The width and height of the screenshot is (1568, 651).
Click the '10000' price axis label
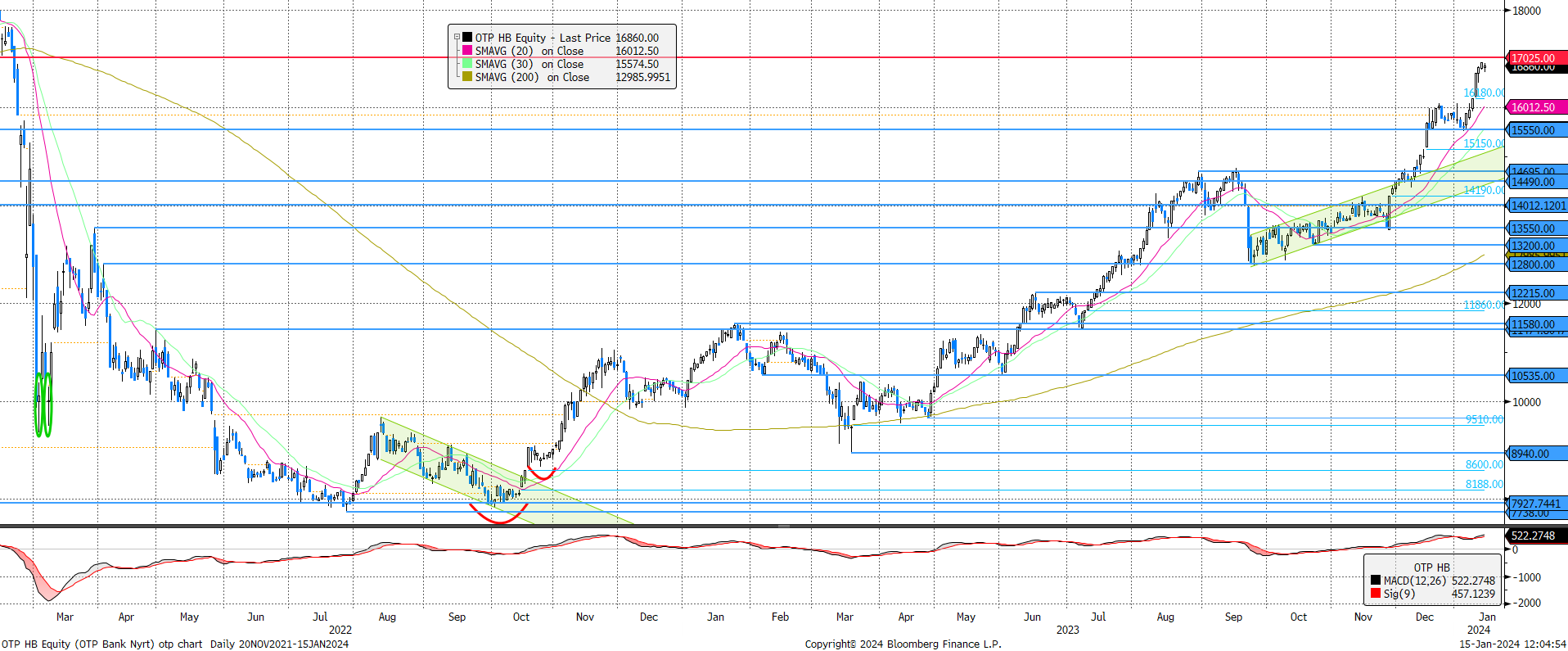tap(1526, 402)
